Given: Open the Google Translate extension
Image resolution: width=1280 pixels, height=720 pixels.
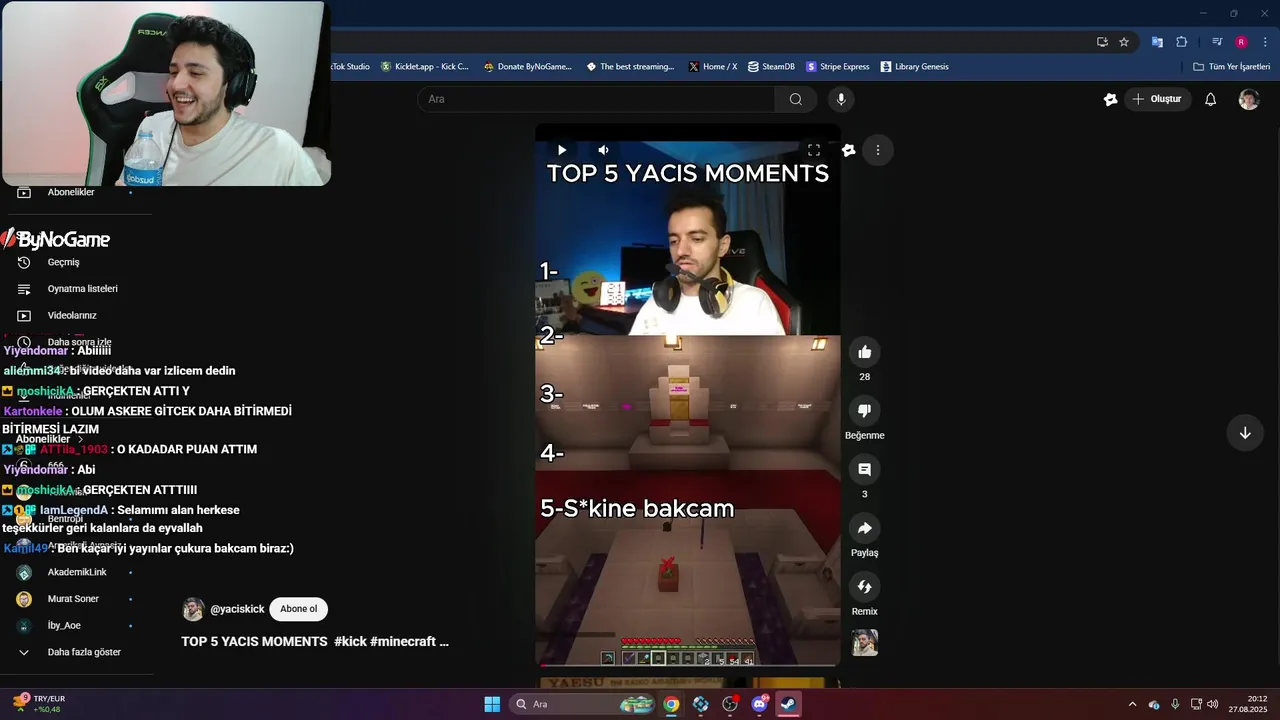Looking at the screenshot, I should coord(1157,42).
